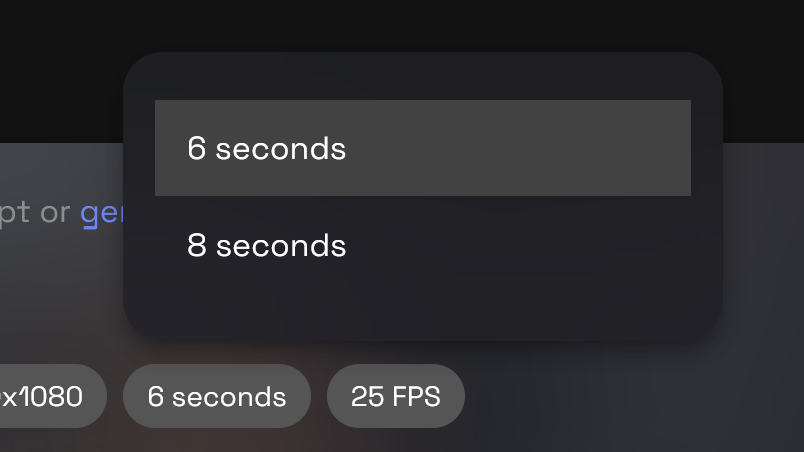Expand the x1080 resolution dropdown chip

[48, 396]
